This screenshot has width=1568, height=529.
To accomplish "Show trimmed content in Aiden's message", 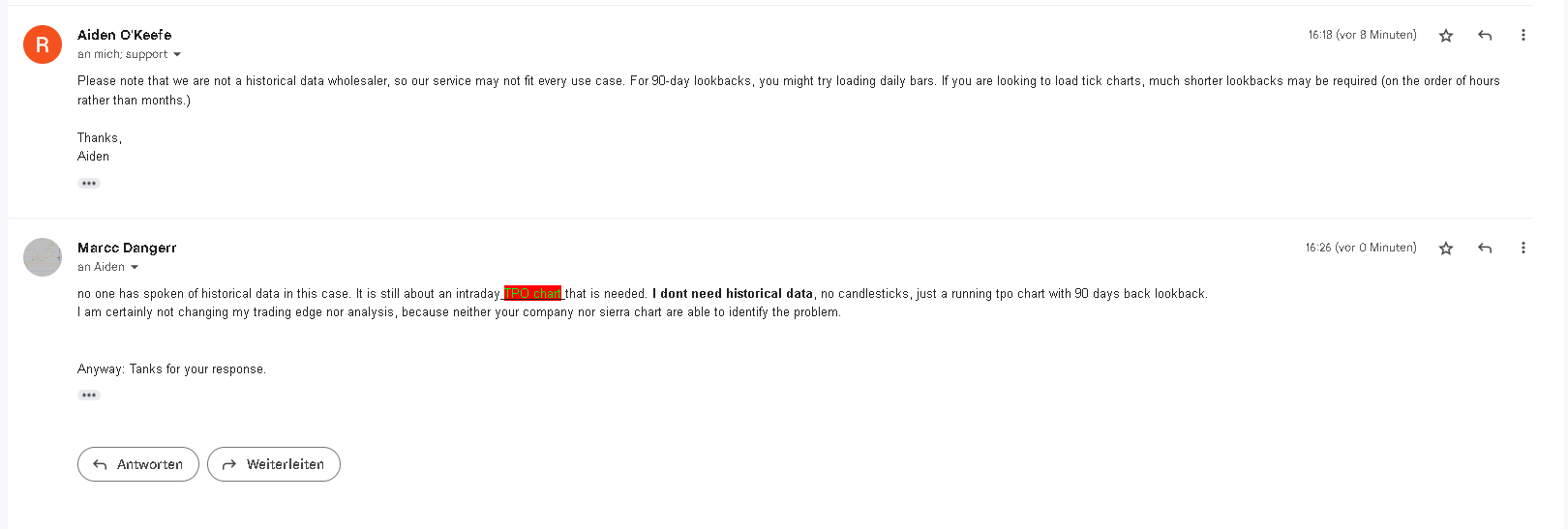I will [x=89, y=183].
